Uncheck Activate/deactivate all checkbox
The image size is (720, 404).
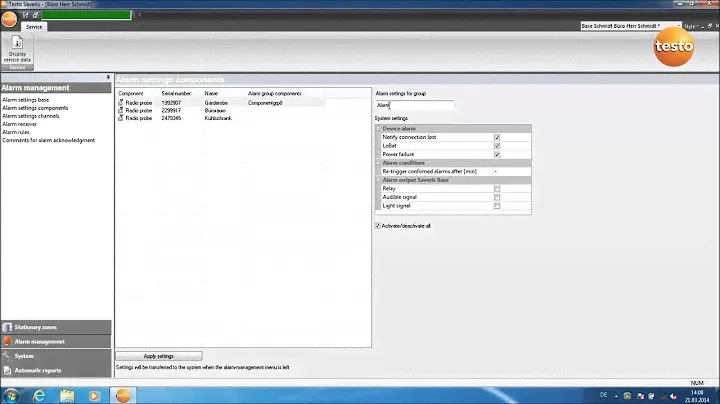(x=378, y=226)
